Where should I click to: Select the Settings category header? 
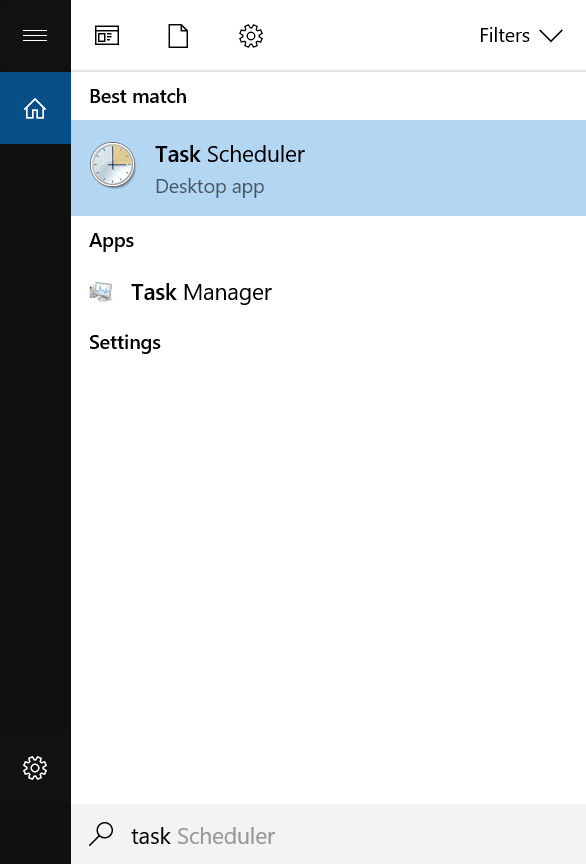coord(125,343)
